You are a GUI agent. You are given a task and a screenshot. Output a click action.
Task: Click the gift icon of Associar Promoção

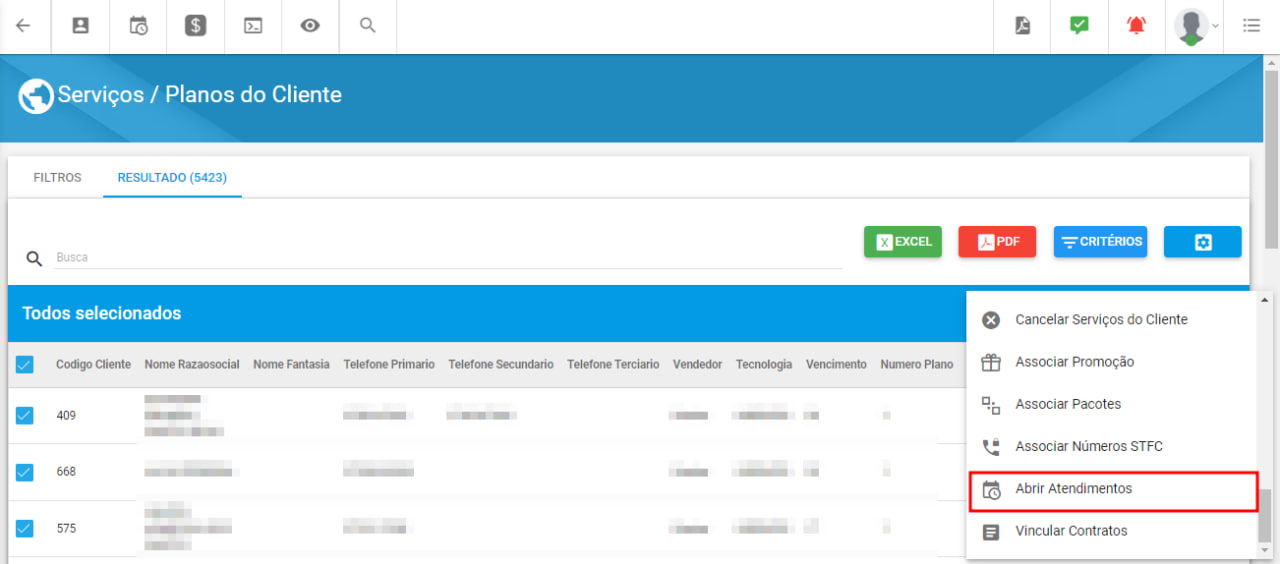coord(991,362)
